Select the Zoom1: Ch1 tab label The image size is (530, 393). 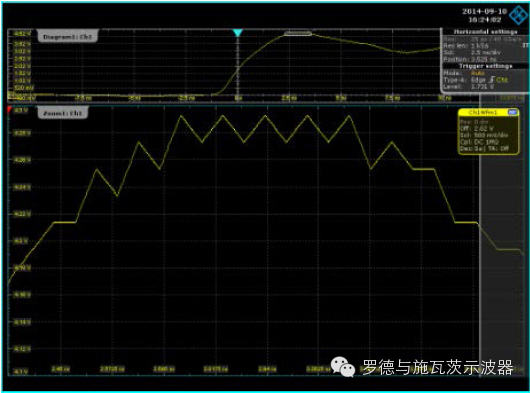(x=63, y=113)
